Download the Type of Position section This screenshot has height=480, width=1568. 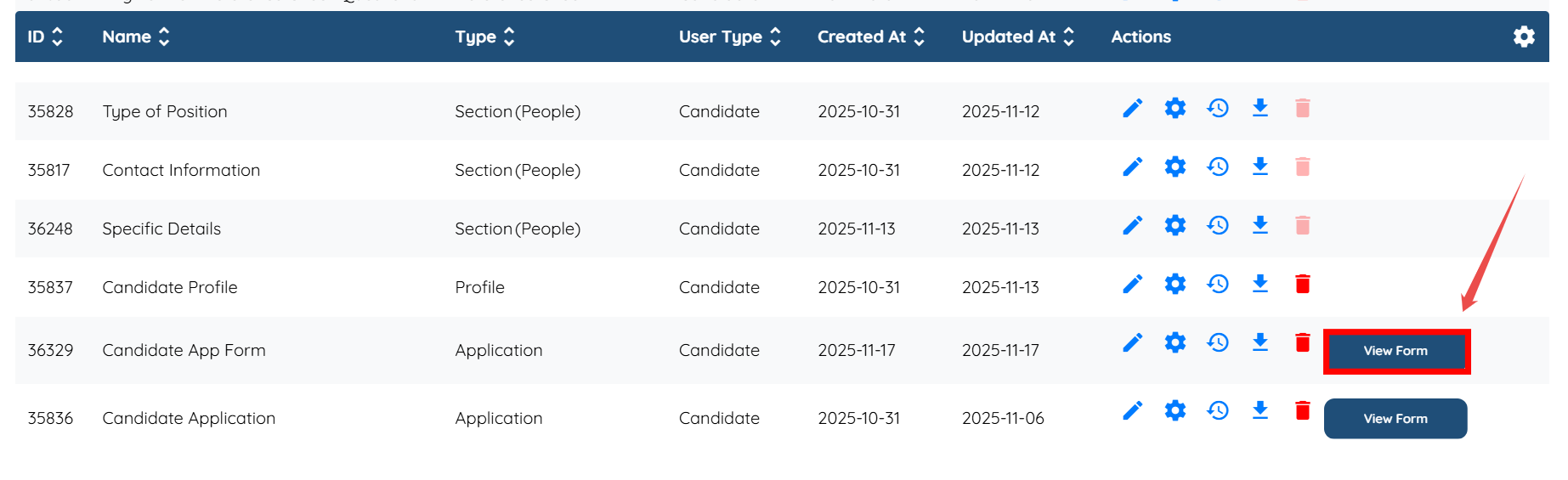coord(1259,108)
